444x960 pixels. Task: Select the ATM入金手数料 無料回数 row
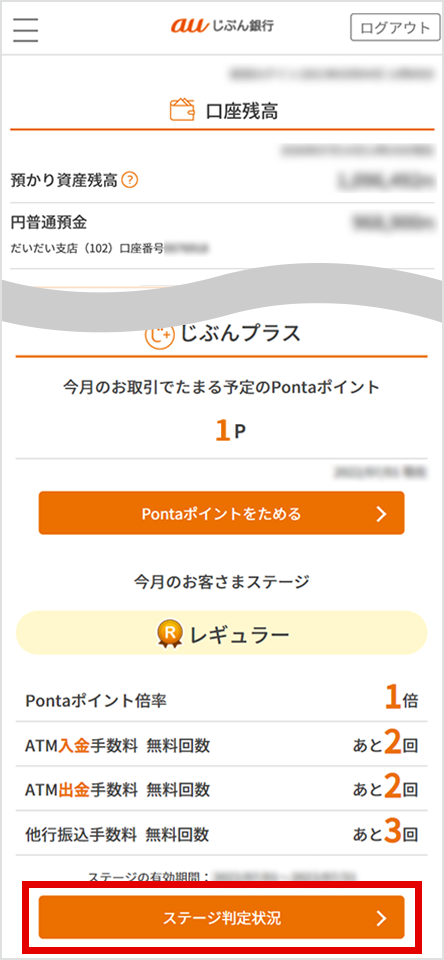point(222,744)
